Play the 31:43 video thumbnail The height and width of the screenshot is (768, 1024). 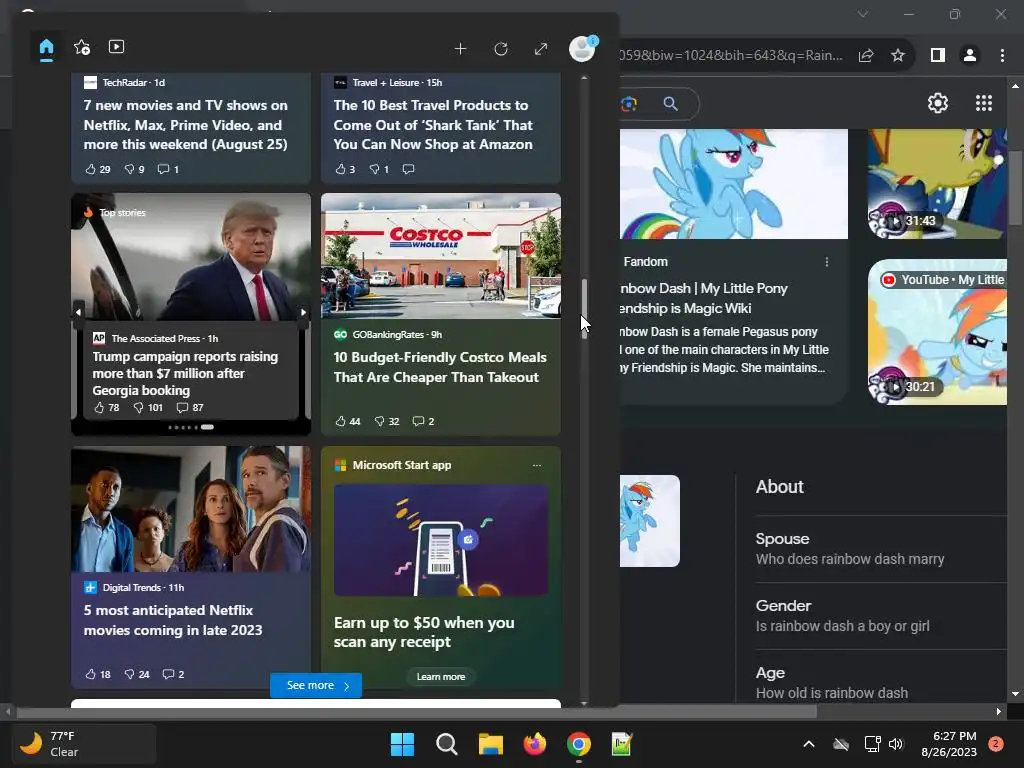937,184
